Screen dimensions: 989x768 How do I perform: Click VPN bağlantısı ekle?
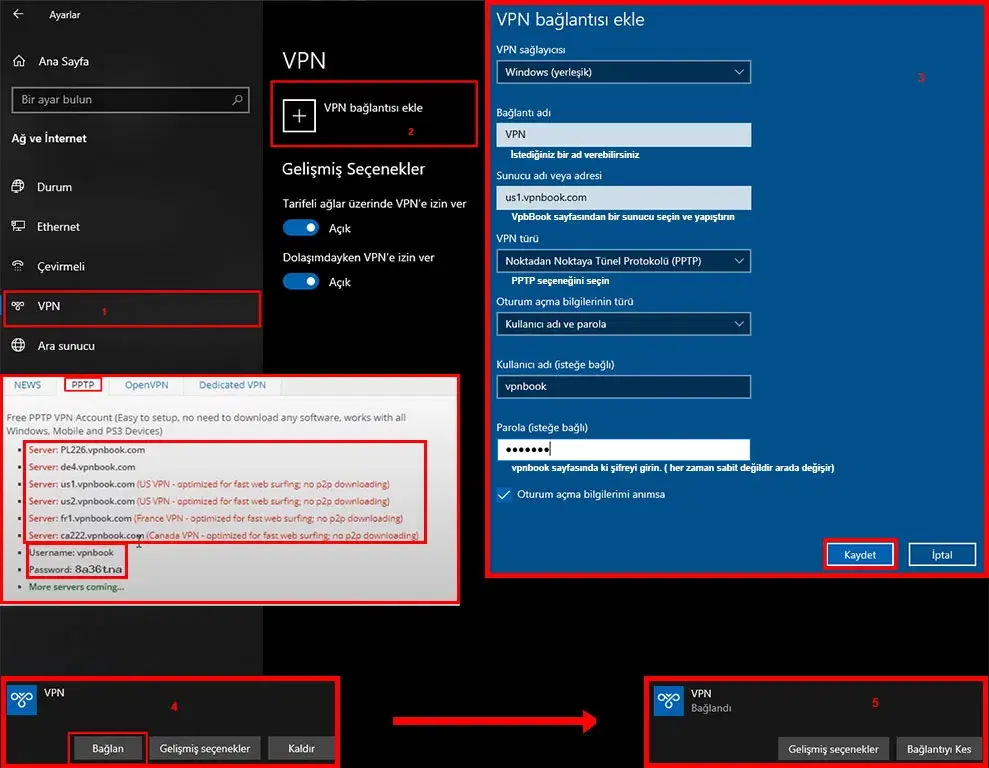(x=373, y=114)
